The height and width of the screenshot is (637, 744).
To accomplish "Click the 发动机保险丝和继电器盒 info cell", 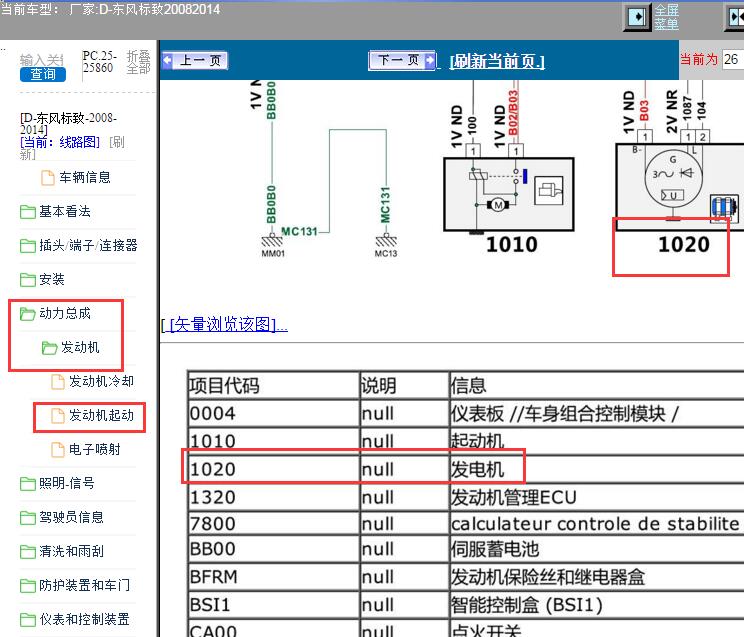I will tap(597, 577).
